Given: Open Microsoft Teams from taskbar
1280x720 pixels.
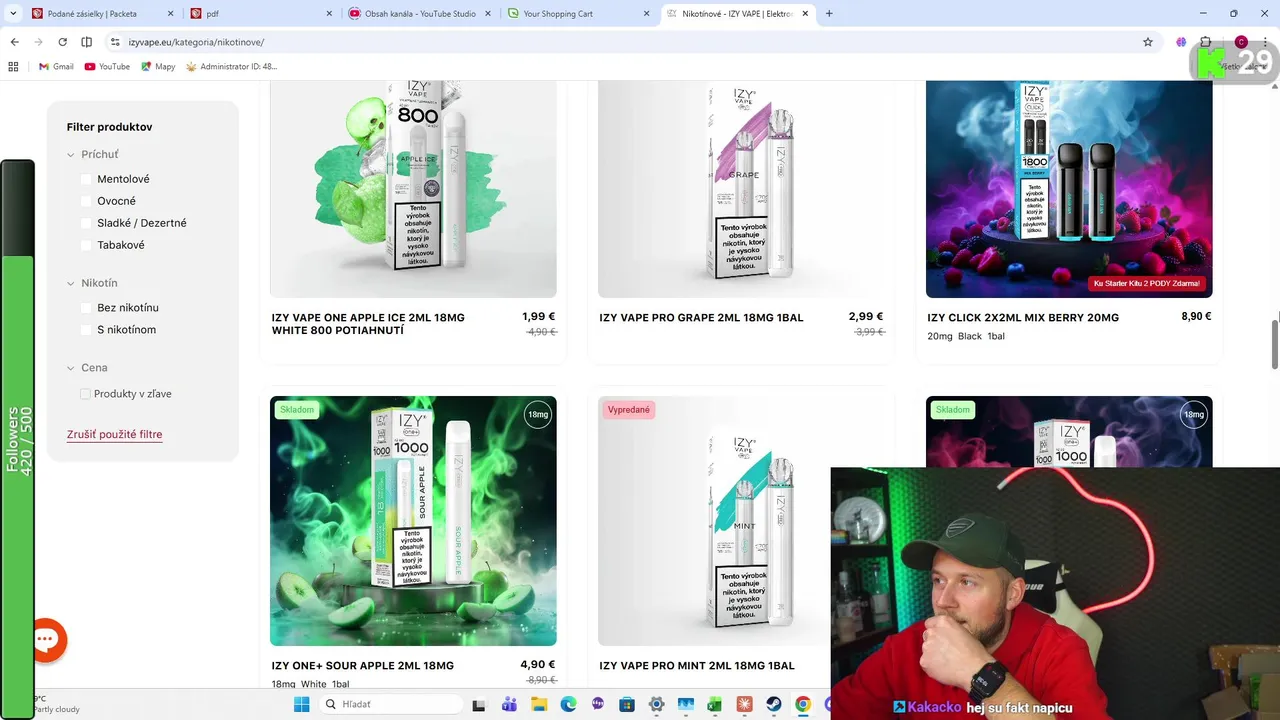Looking at the screenshot, I should click(510, 704).
